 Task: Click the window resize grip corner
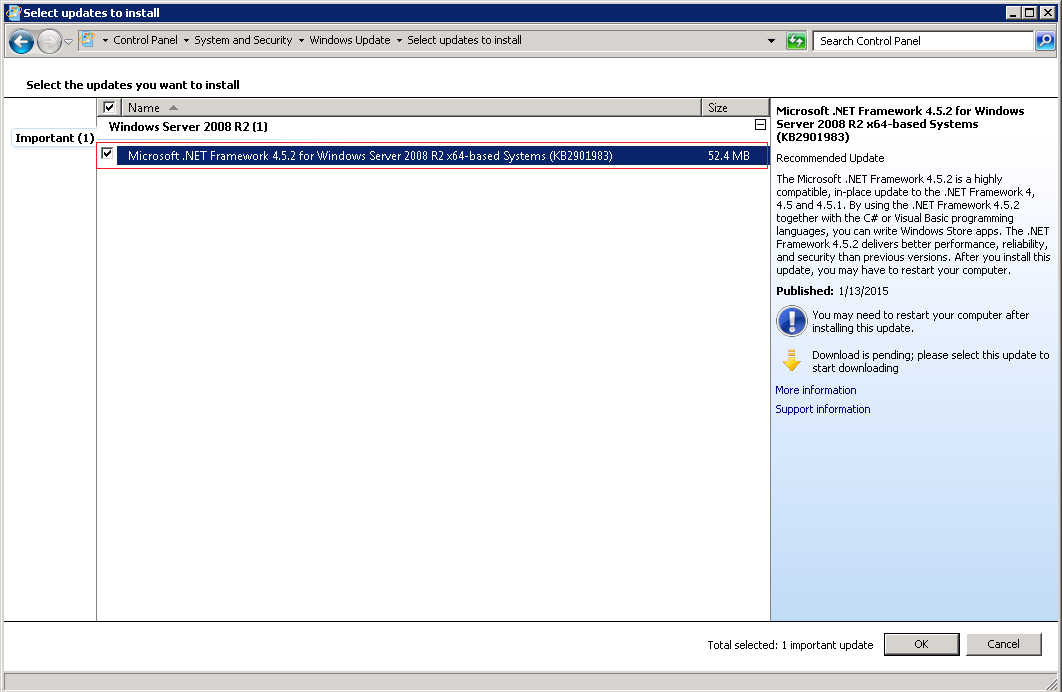1051,684
